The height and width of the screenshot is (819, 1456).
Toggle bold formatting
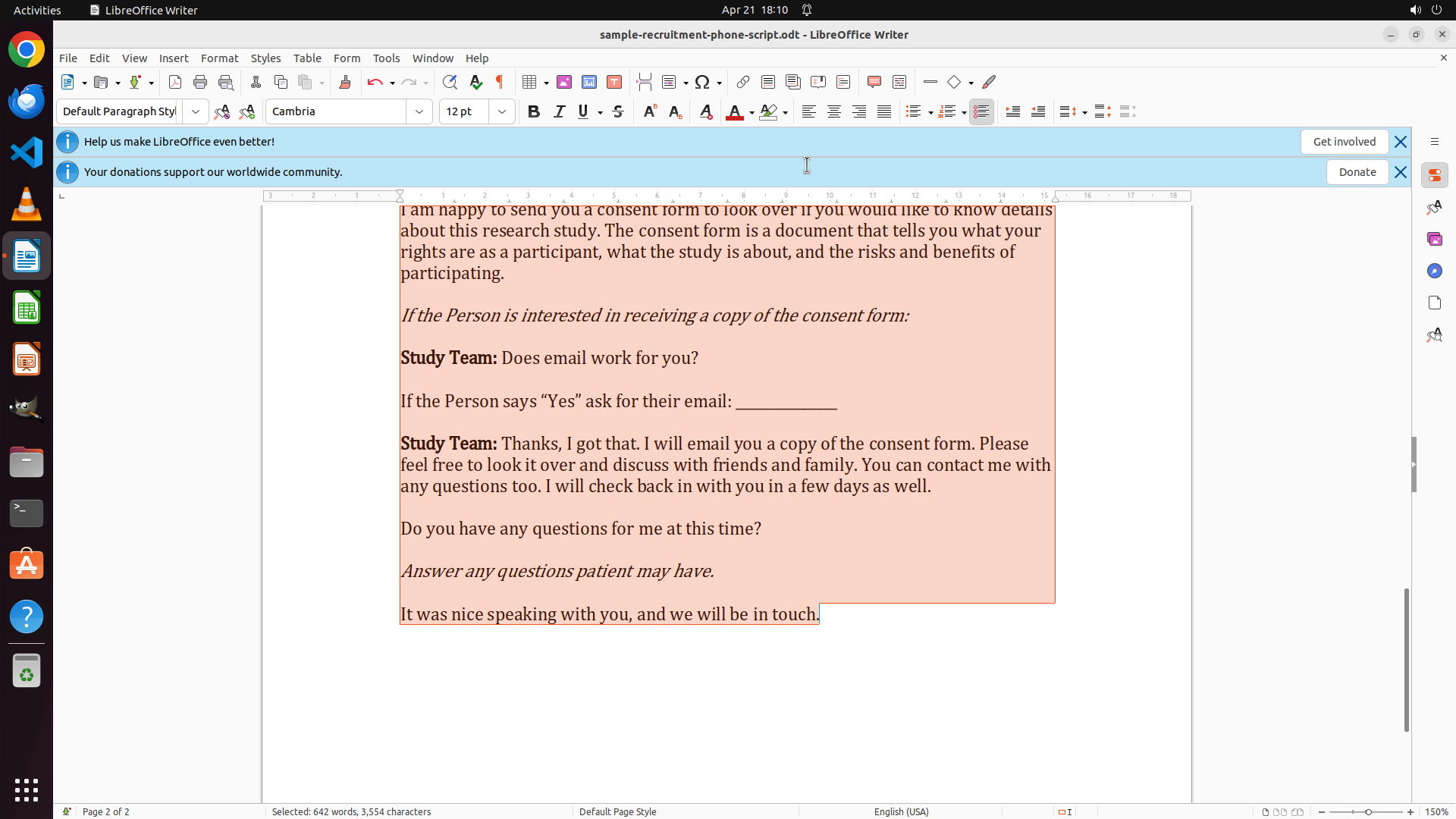[534, 111]
